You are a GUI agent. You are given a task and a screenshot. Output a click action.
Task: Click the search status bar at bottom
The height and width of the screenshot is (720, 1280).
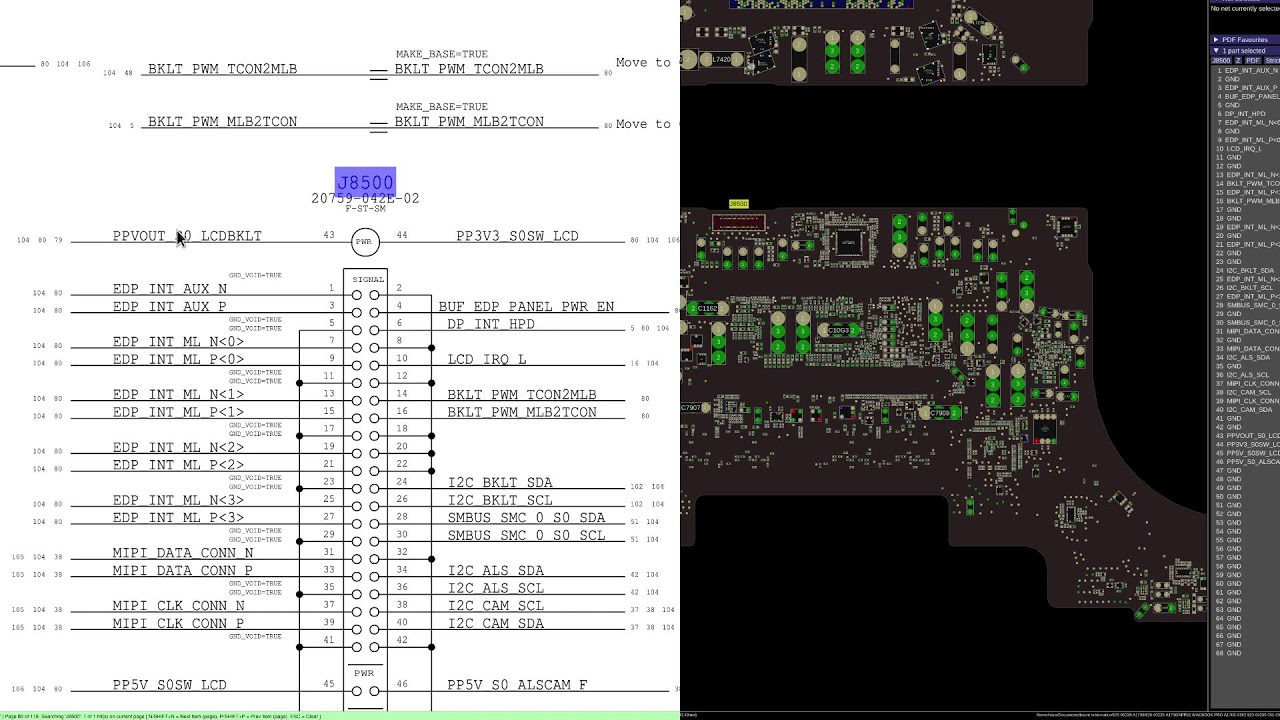coord(340,715)
